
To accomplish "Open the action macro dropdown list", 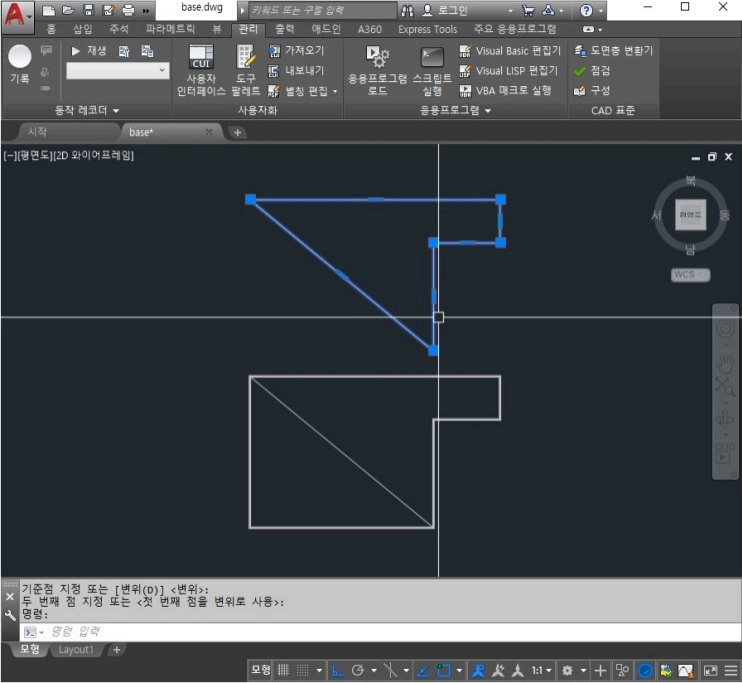I will tap(118, 71).
